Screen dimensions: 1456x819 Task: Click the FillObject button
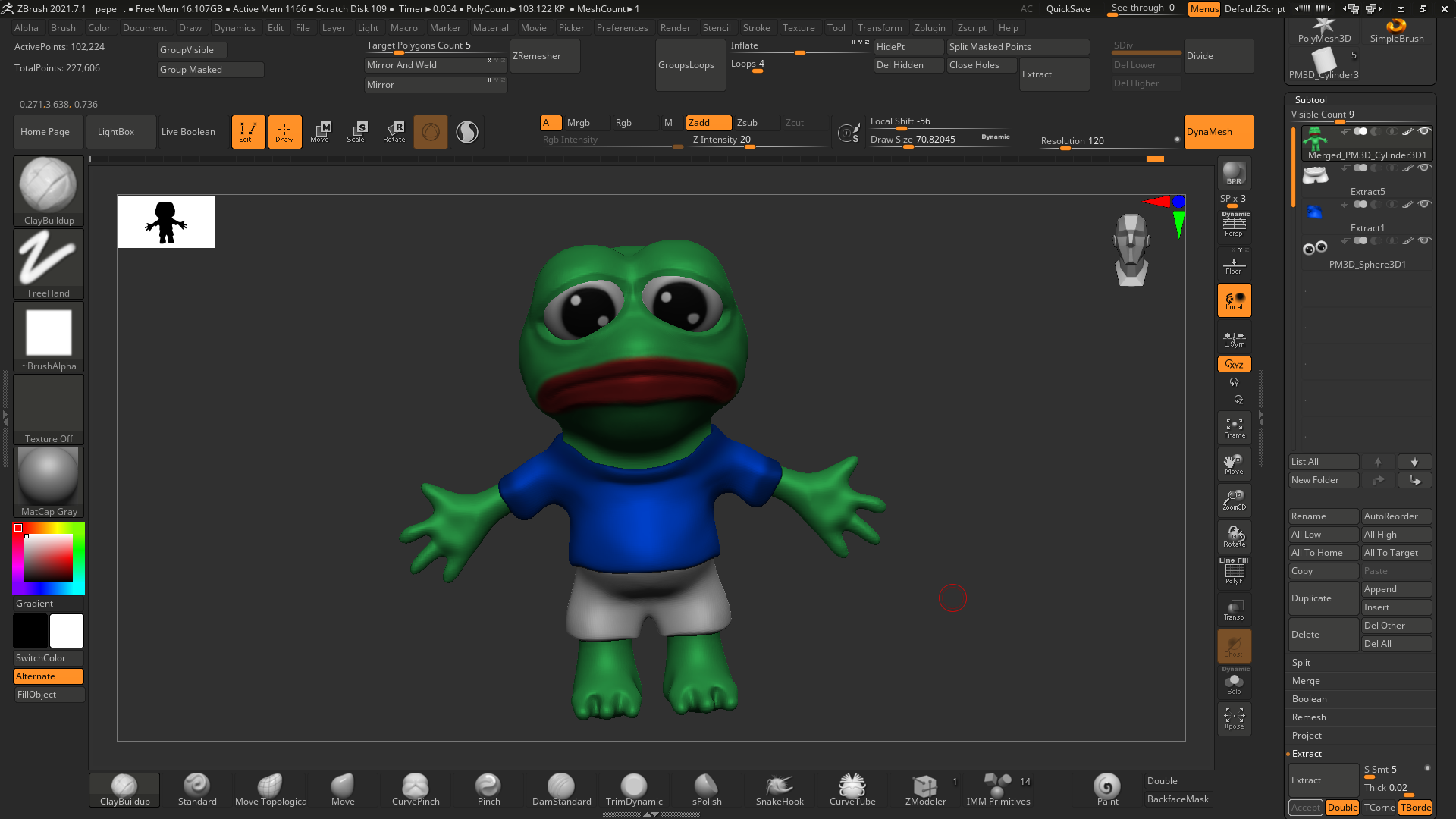pyautogui.click(x=49, y=695)
